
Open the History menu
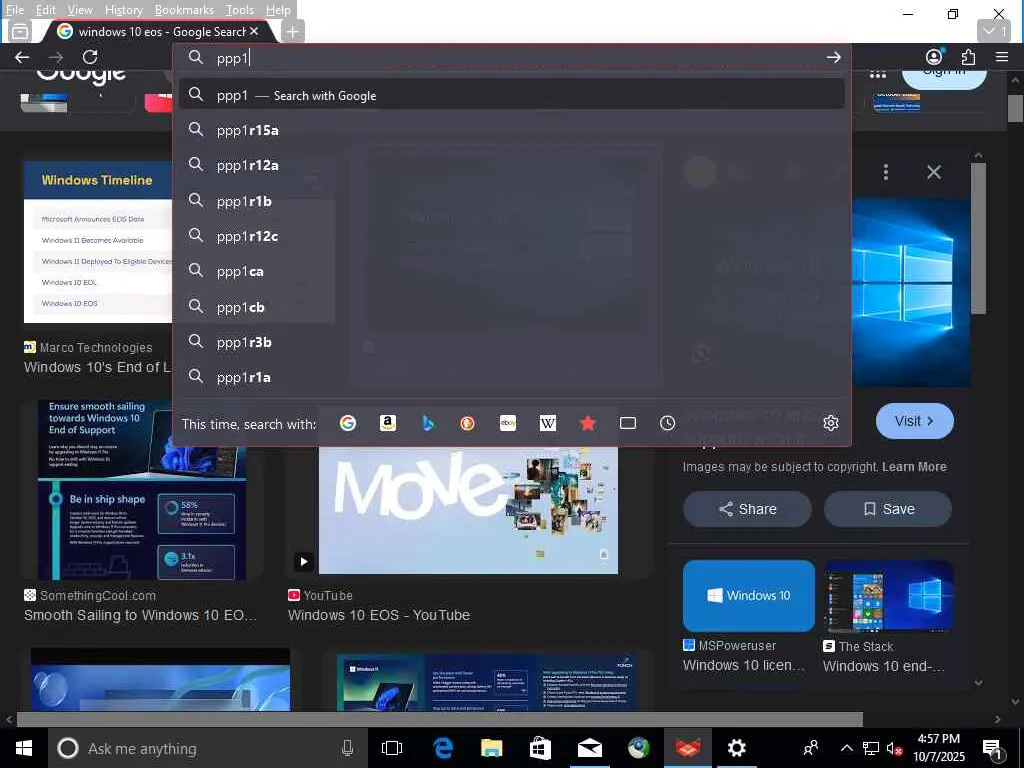point(123,10)
